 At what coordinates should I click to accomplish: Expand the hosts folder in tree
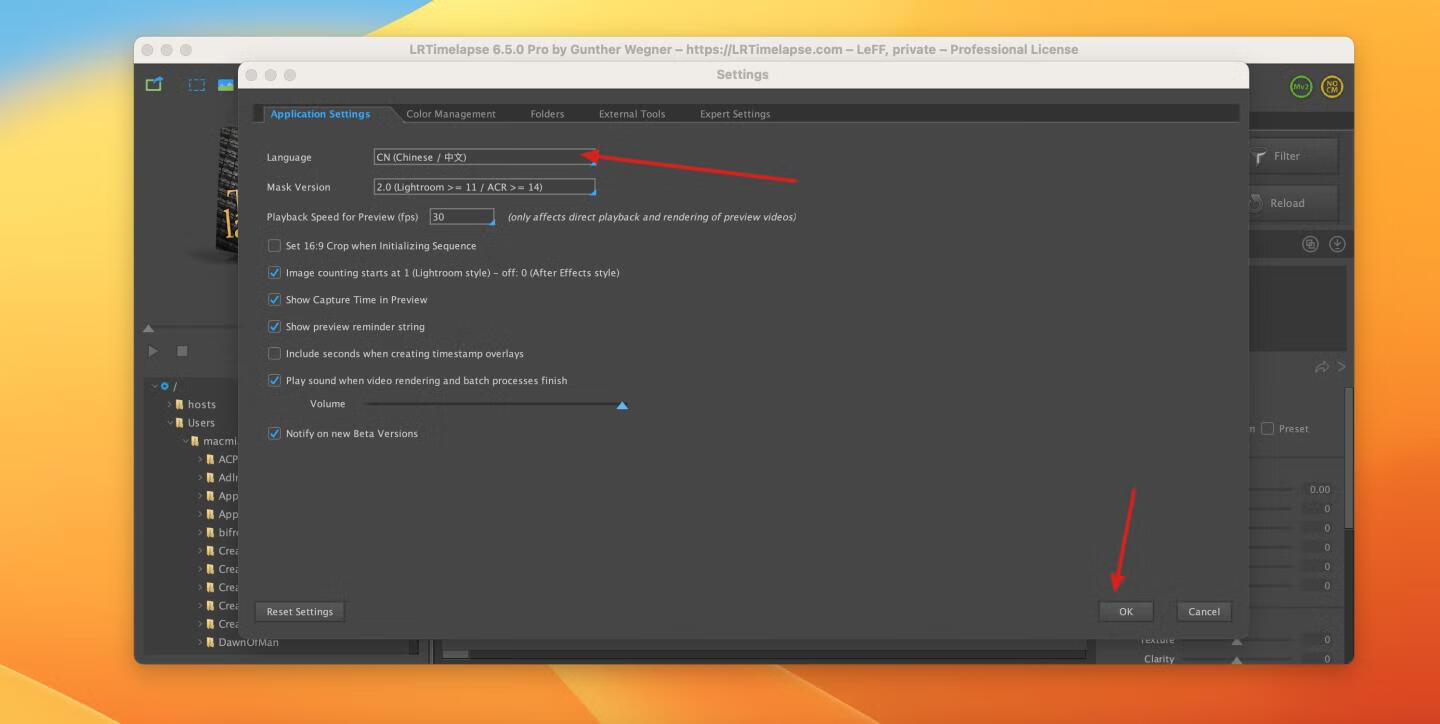pyautogui.click(x=170, y=405)
